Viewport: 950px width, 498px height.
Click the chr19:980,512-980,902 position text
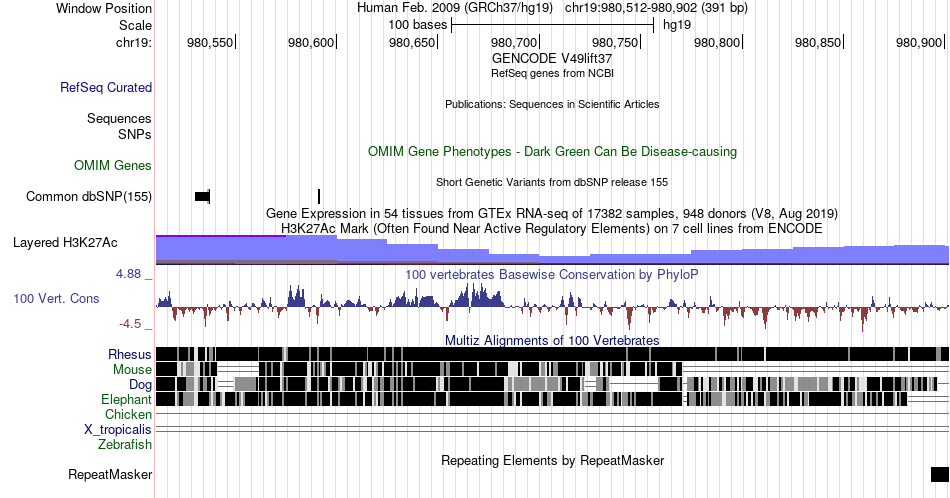(656, 8)
